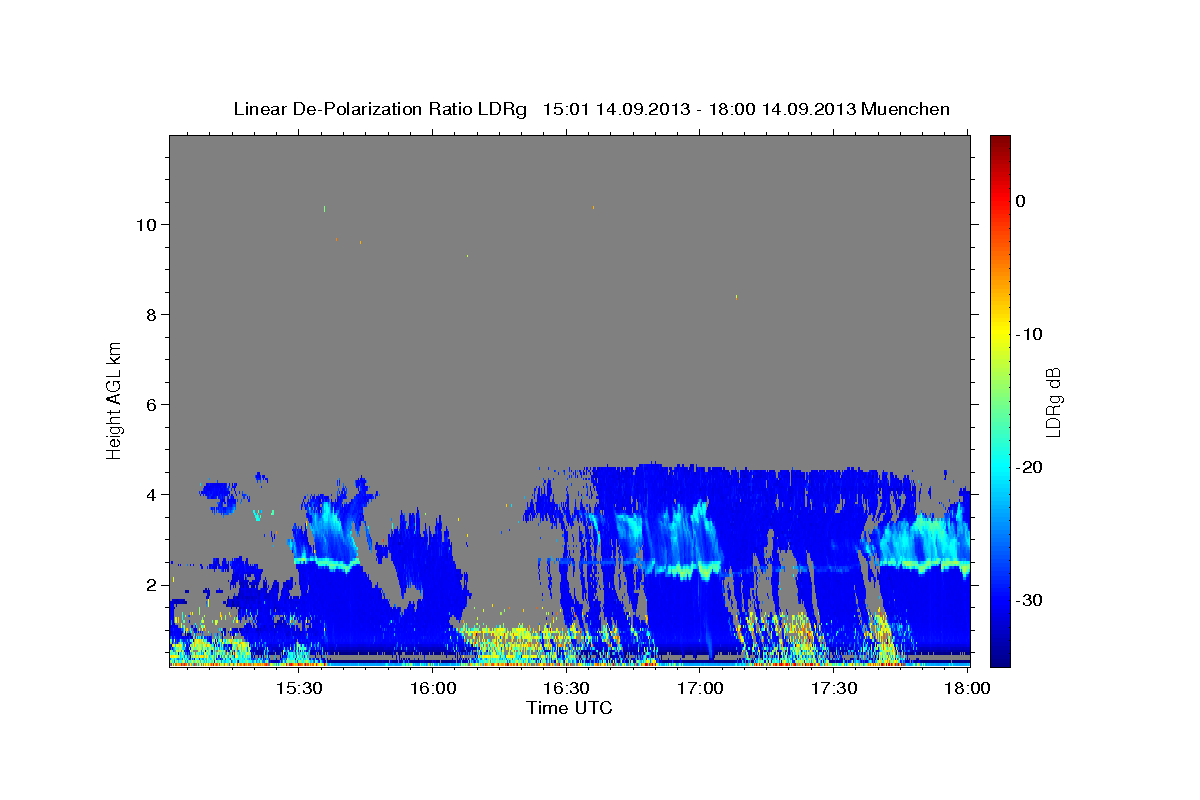Viewport: 1200px width, 800px height.
Task: Click the dark red top of colorbar
Action: (x=1000, y=143)
